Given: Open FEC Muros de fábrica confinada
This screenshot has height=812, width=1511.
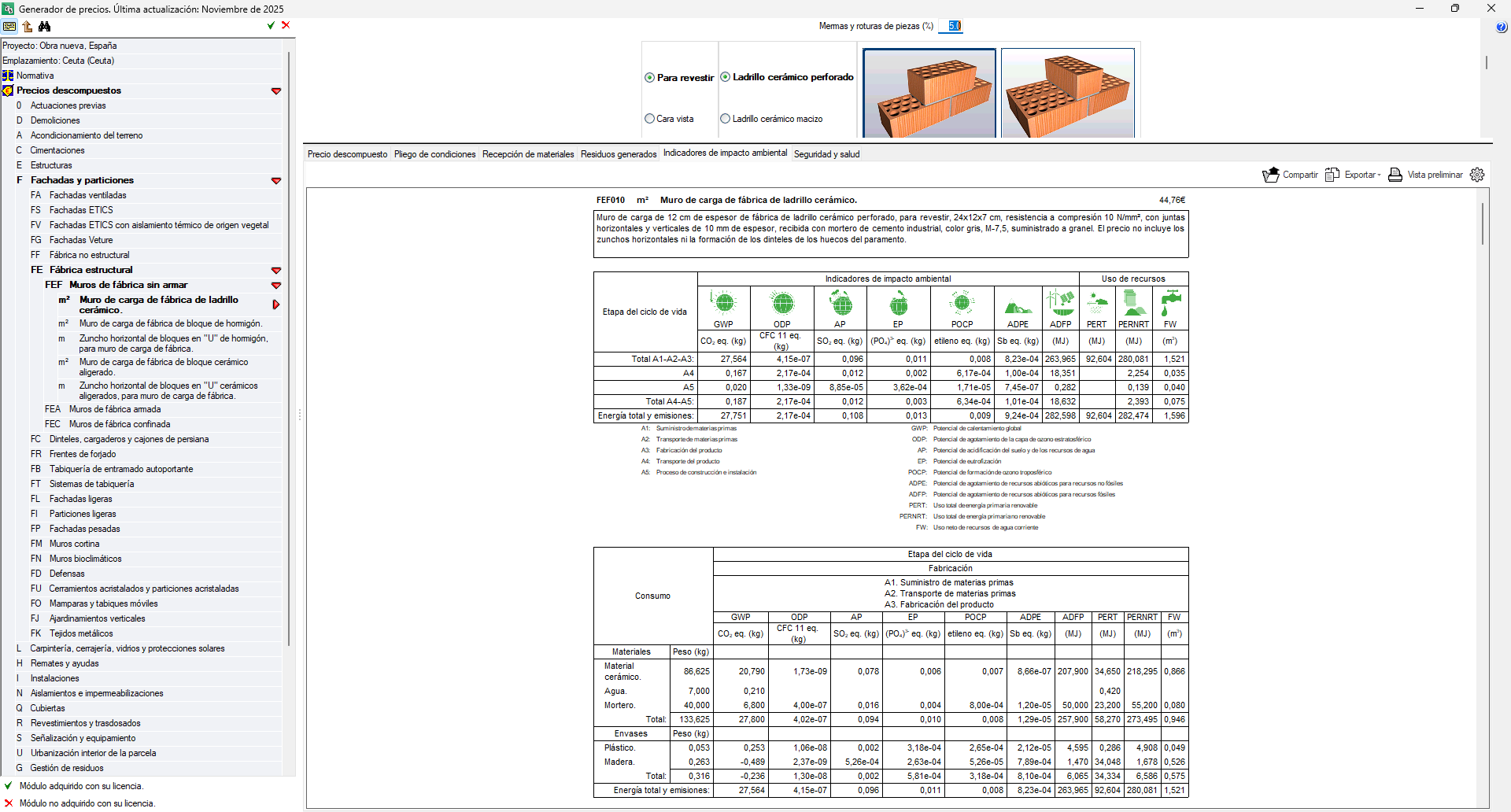Looking at the screenshot, I should point(119,424).
